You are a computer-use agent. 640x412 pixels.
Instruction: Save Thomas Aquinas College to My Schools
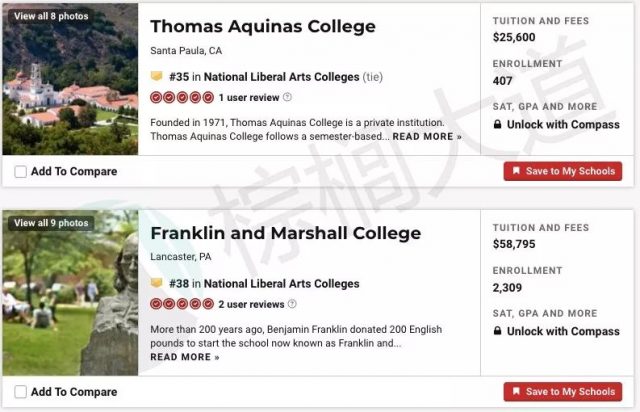(x=562, y=172)
